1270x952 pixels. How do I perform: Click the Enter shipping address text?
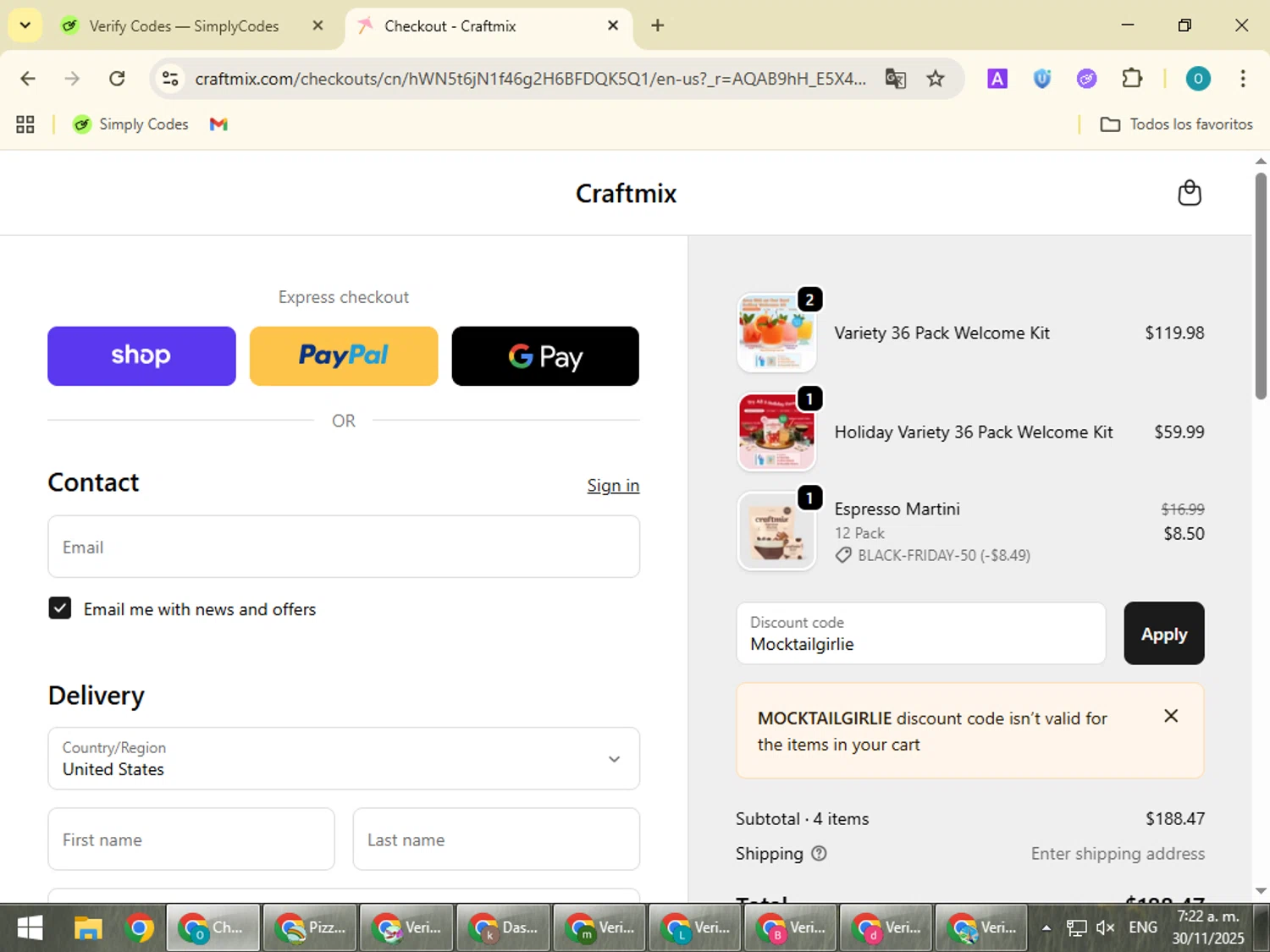1118,853
